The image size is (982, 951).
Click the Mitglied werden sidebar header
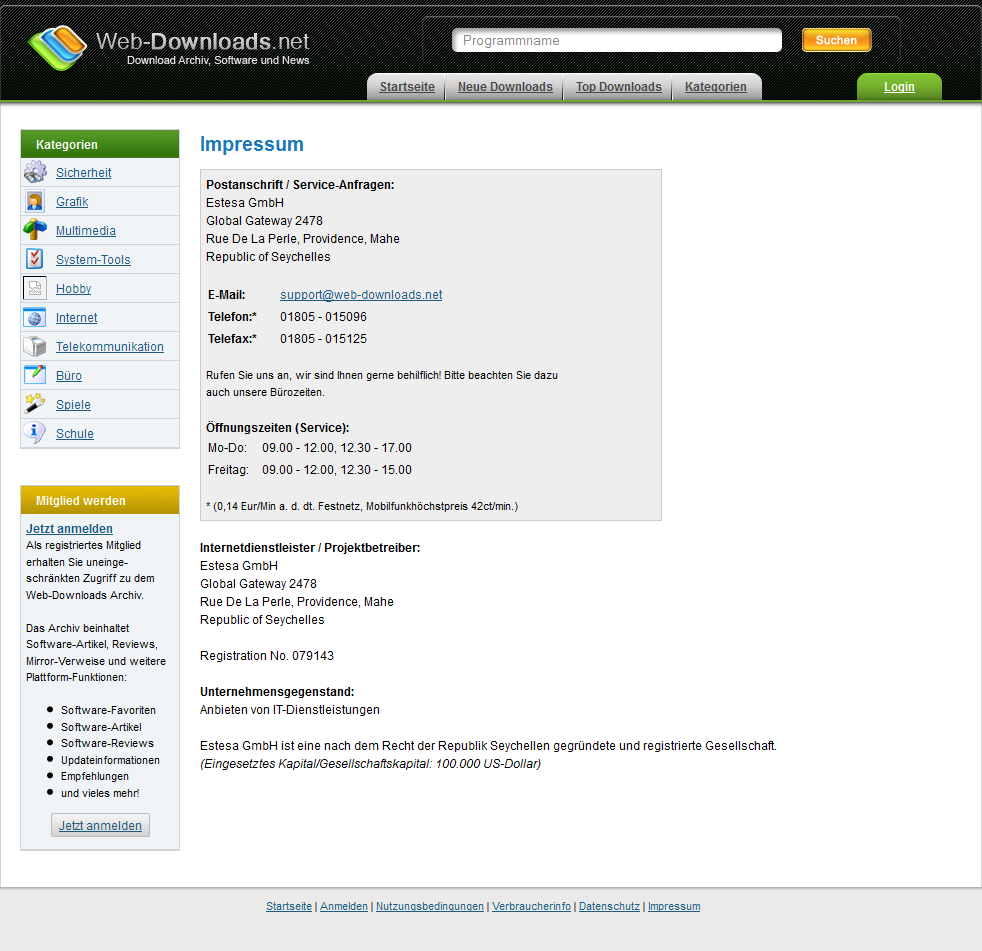point(100,500)
